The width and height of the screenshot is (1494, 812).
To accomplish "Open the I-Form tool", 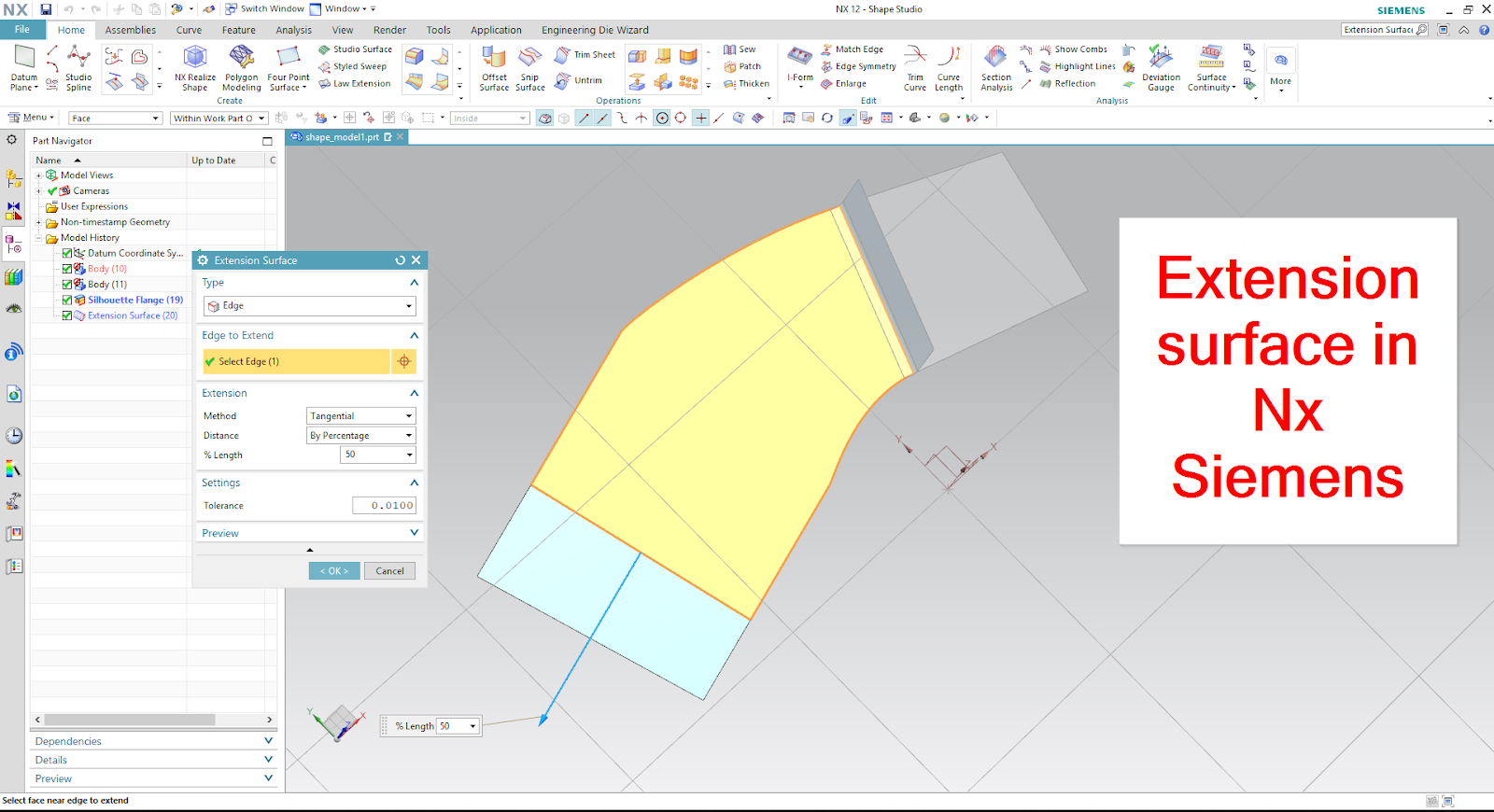I will 800,65.
